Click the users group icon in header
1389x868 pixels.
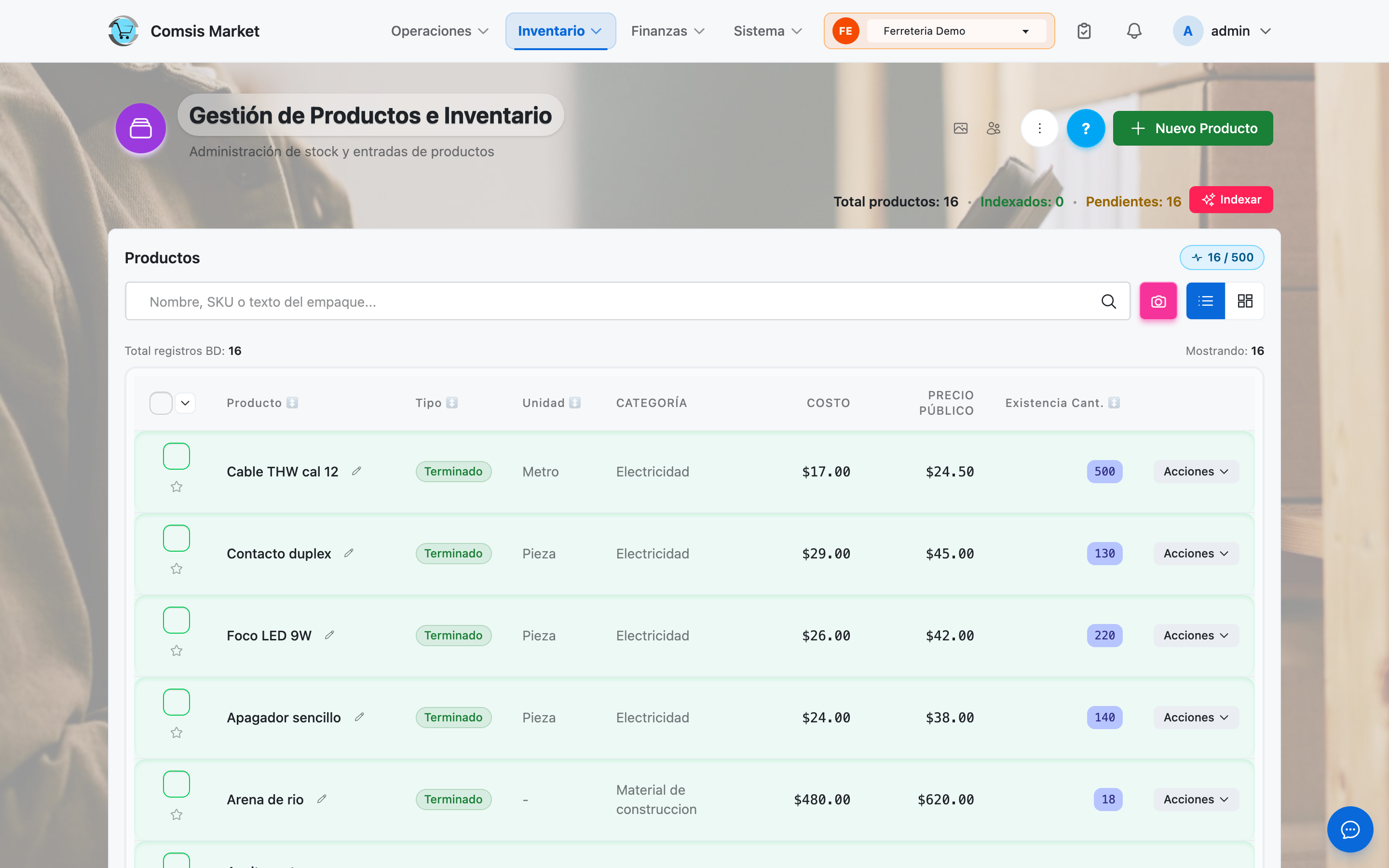[x=994, y=129]
